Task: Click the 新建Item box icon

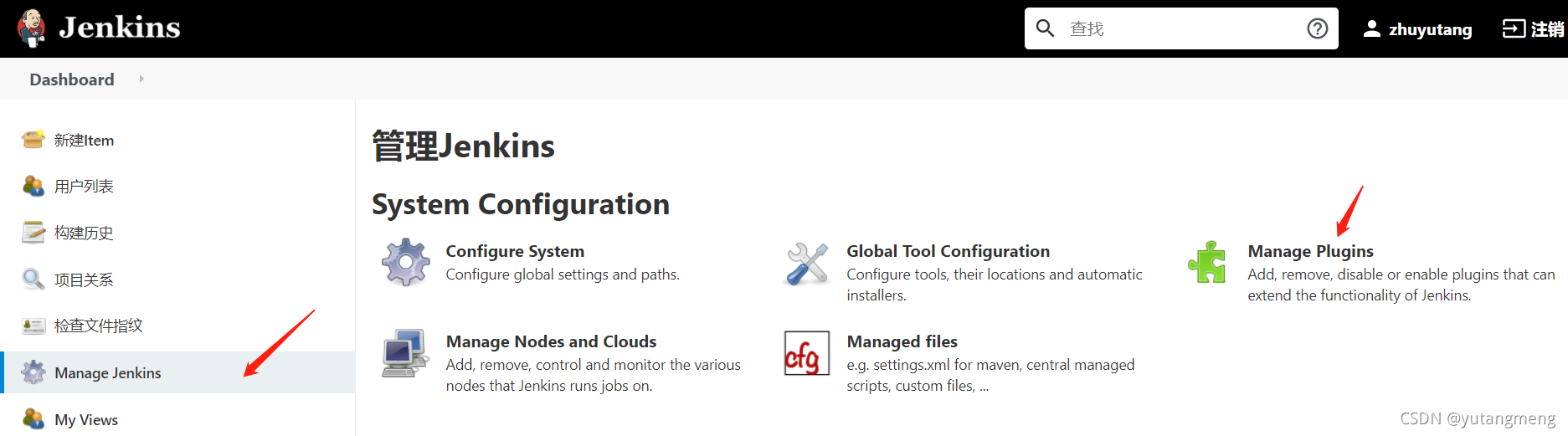Action: [x=33, y=140]
